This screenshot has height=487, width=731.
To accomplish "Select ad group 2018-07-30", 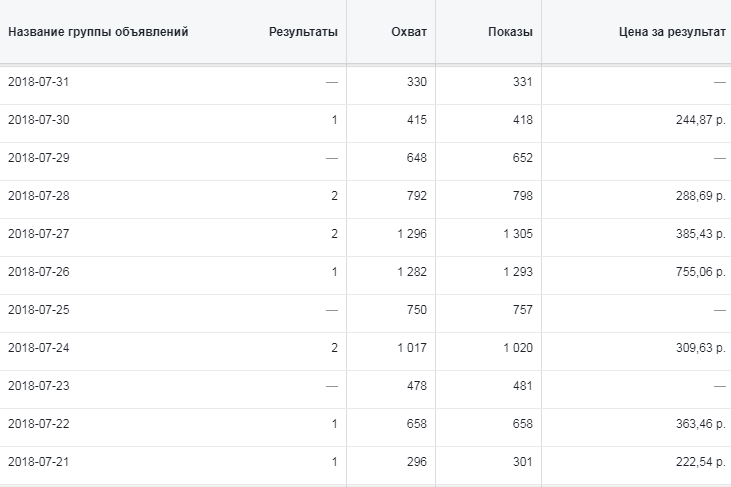I will point(39,120).
